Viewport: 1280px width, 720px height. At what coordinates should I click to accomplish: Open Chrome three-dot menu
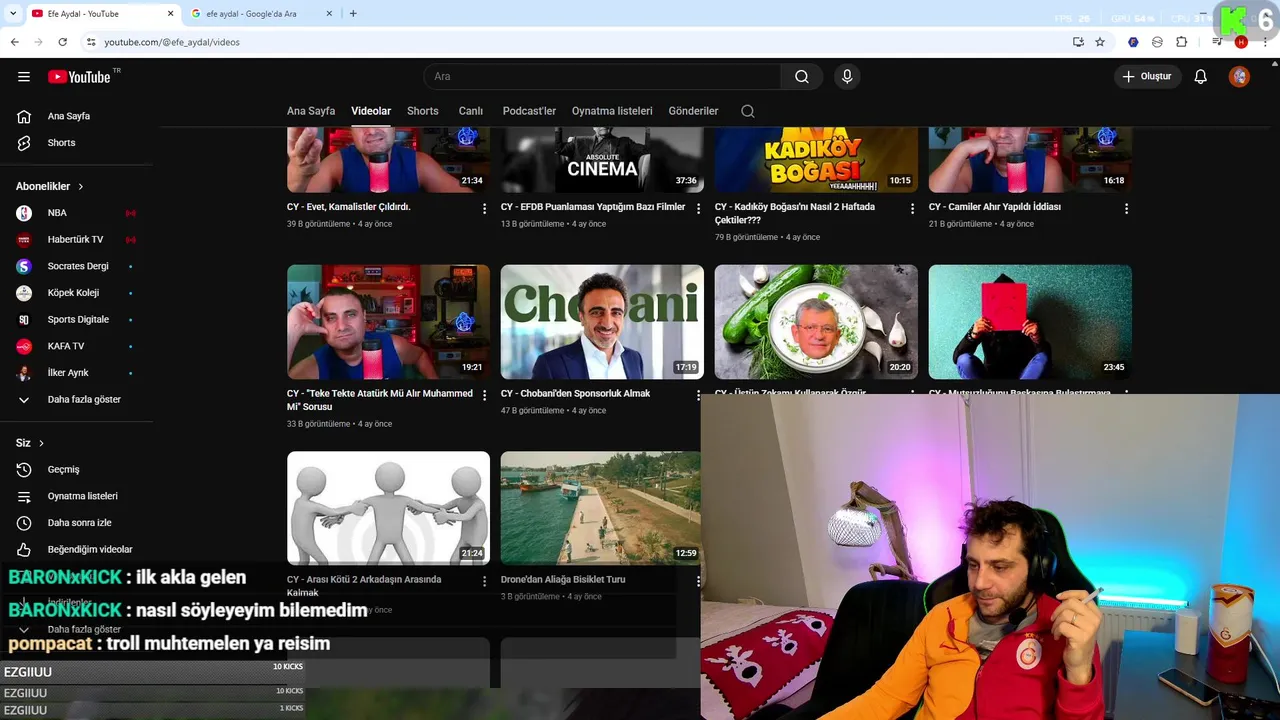point(1265,42)
